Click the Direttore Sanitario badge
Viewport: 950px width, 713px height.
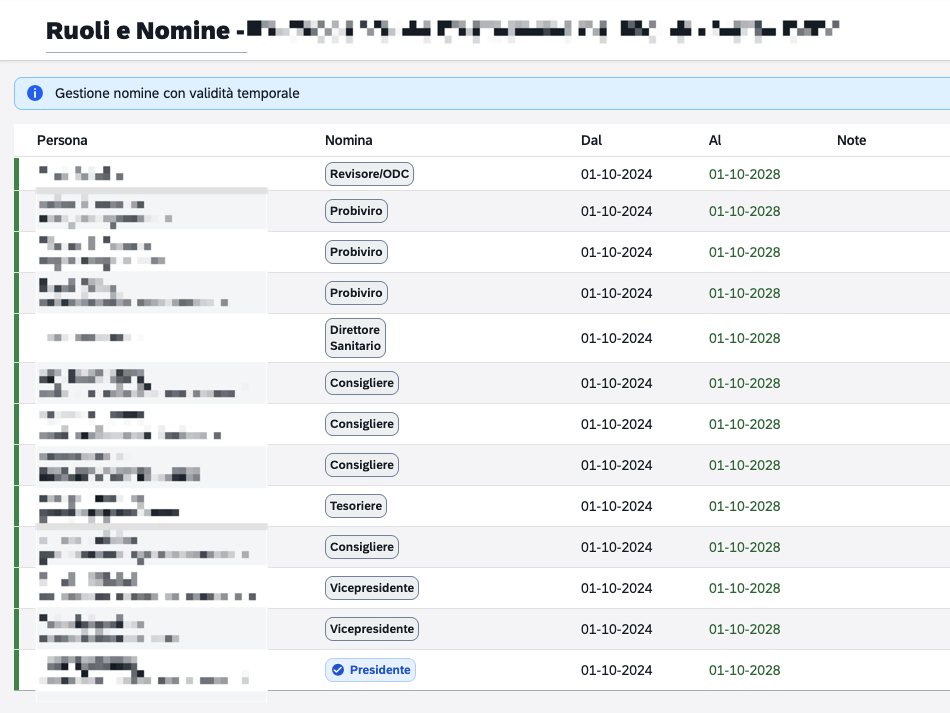356,338
